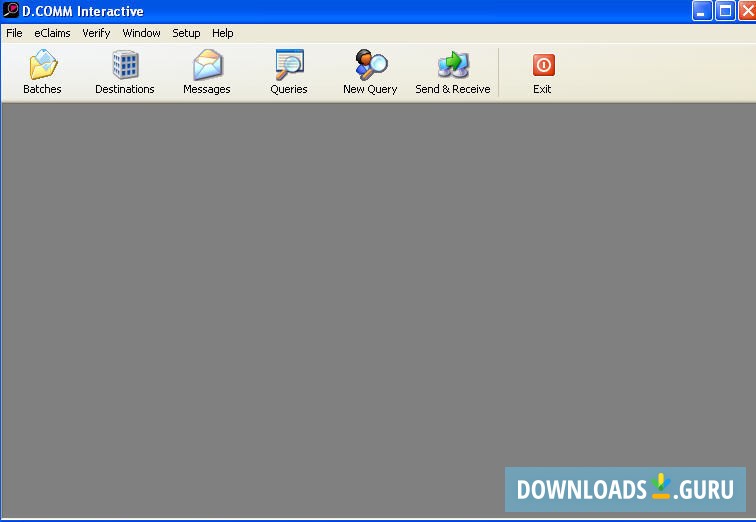Minimize the D.COMM Interactive window
The image size is (756, 522).
(702, 11)
